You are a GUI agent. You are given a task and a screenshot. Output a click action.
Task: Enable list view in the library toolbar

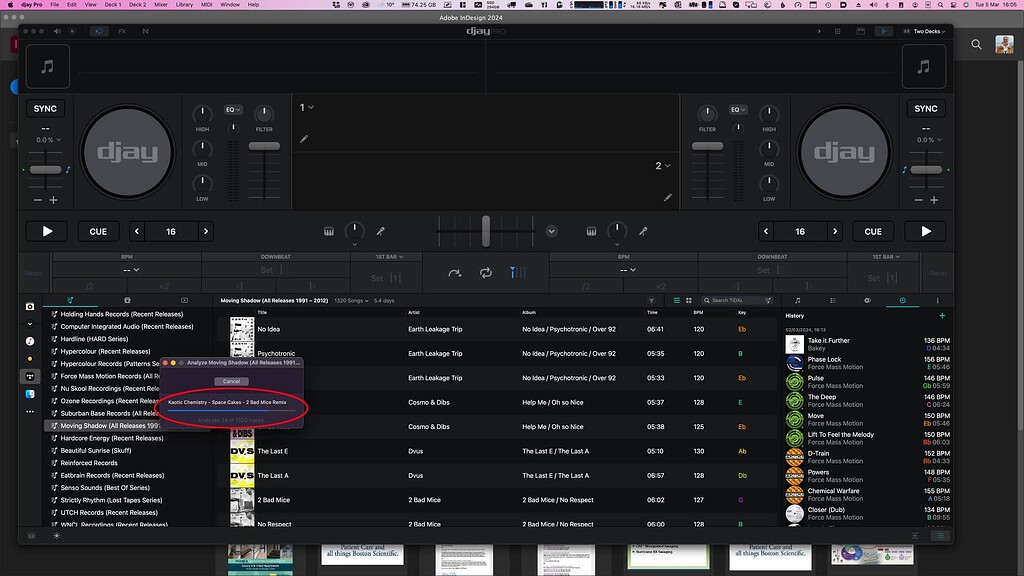tap(676, 300)
